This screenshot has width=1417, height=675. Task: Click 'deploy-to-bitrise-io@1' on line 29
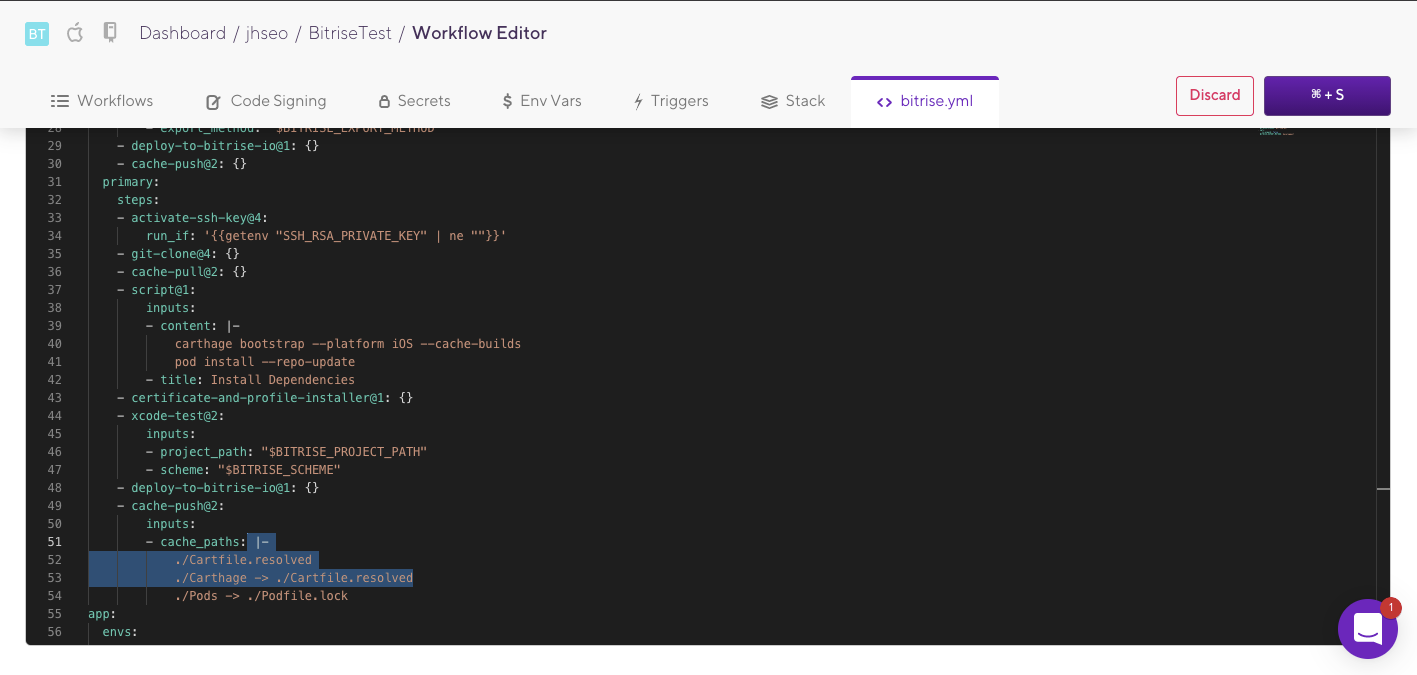(218, 146)
